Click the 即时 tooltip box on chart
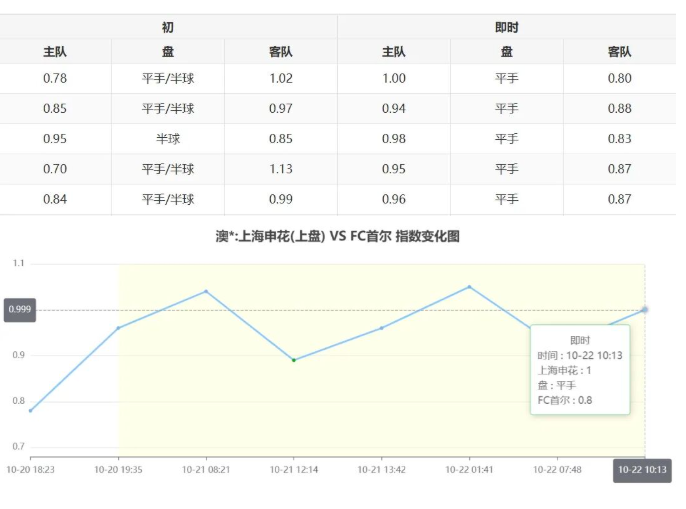Viewport: 686px width, 509px height. [x=580, y=370]
